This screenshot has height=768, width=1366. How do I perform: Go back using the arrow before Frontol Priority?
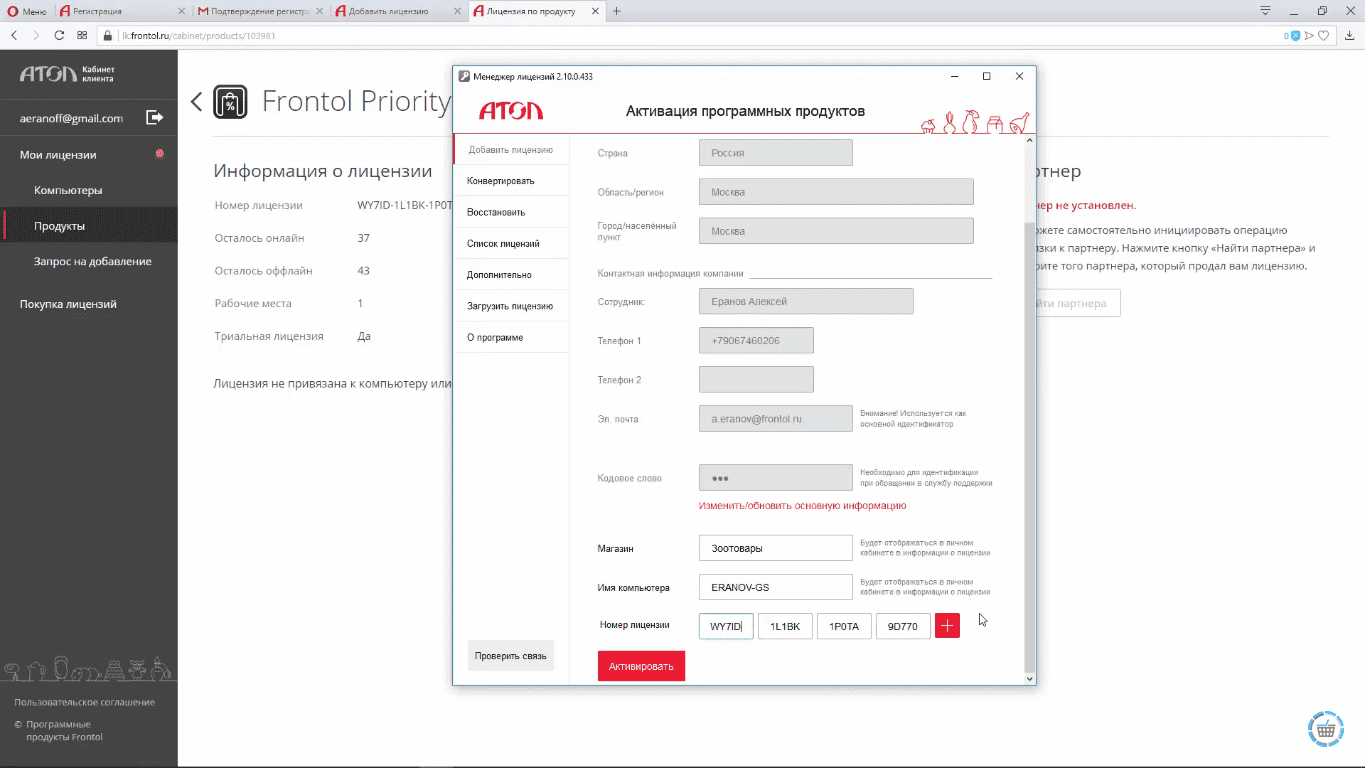point(196,101)
